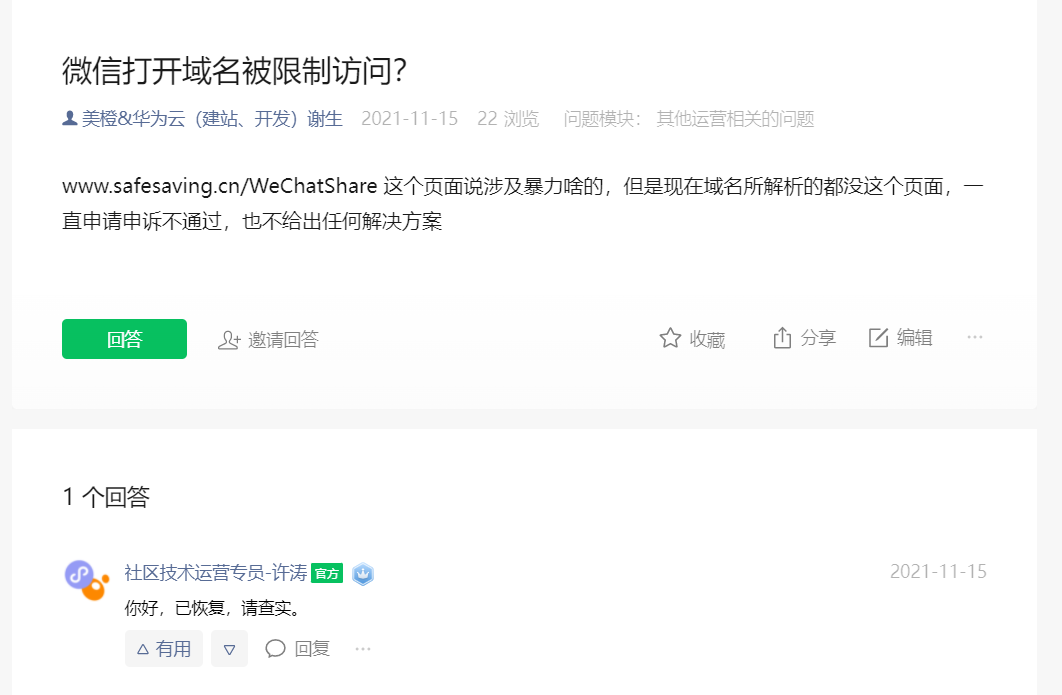The height and width of the screenshot is (695, 1062).
Task: Upvote the answer with 有用
Action: tap(164, 649)
